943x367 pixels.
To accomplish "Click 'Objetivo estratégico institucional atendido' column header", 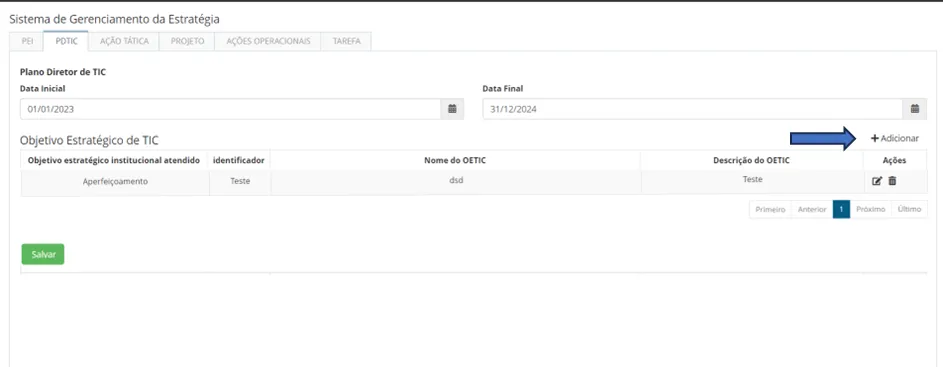I will (114, 160).
